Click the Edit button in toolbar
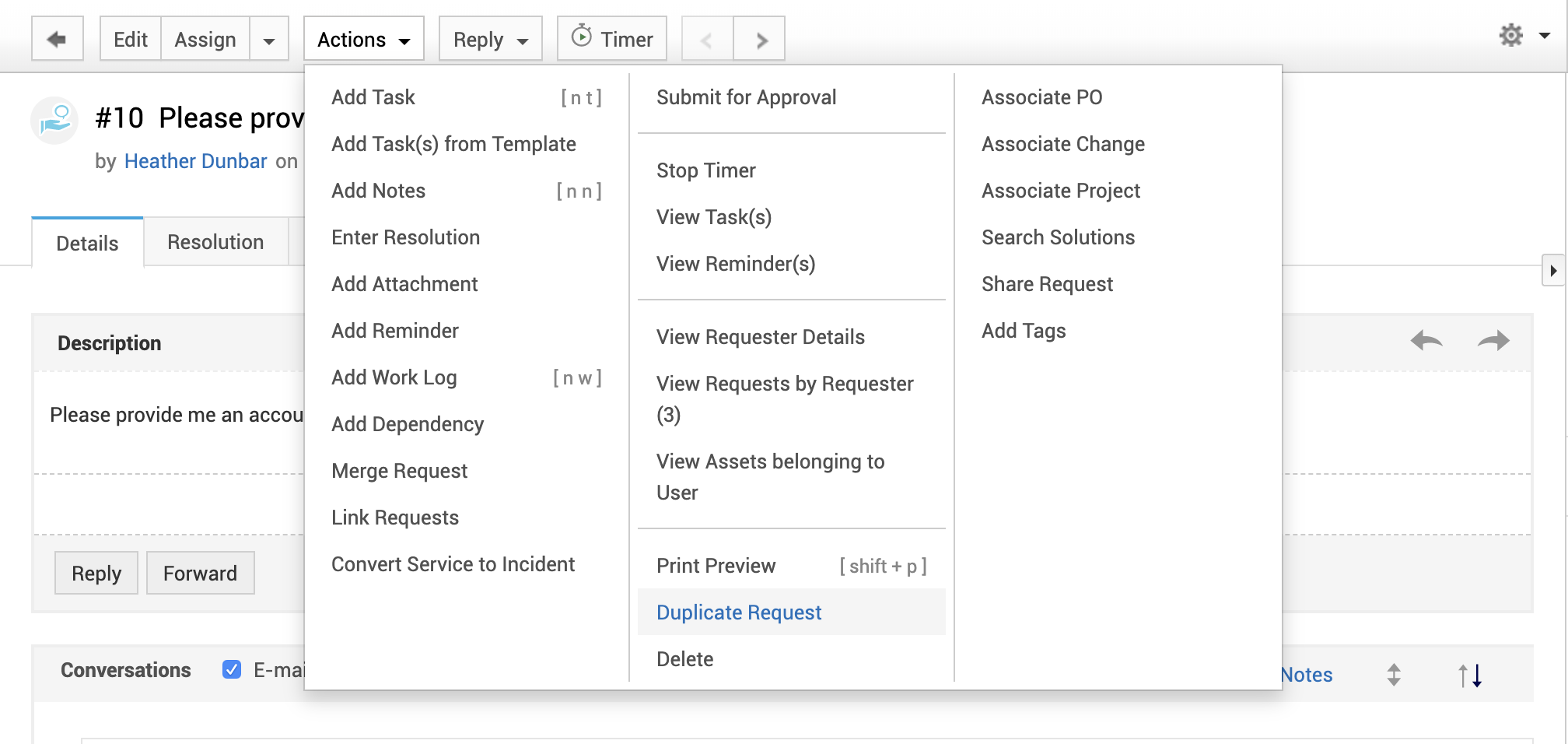The width and height of the screenshot is (1568, 744). (130, 40)
